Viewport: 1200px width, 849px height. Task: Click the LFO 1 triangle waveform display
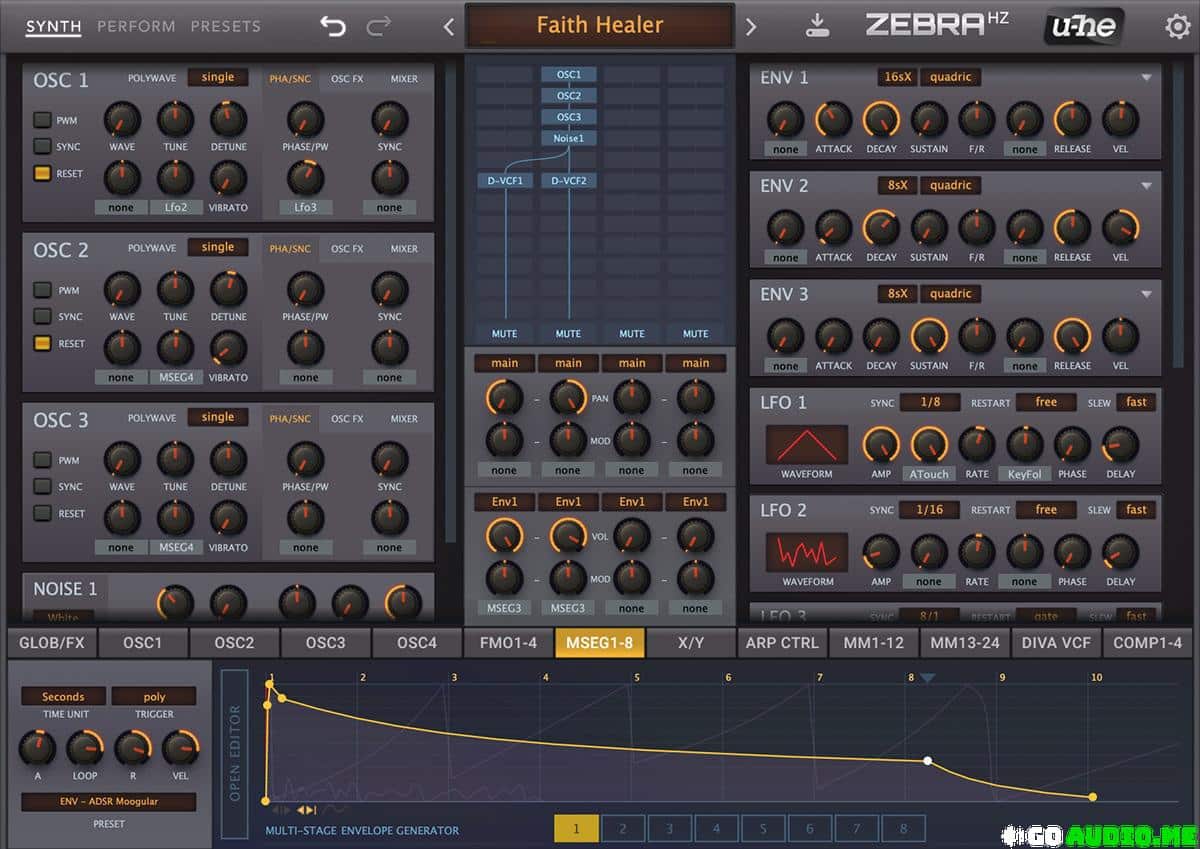coord(806,444)
